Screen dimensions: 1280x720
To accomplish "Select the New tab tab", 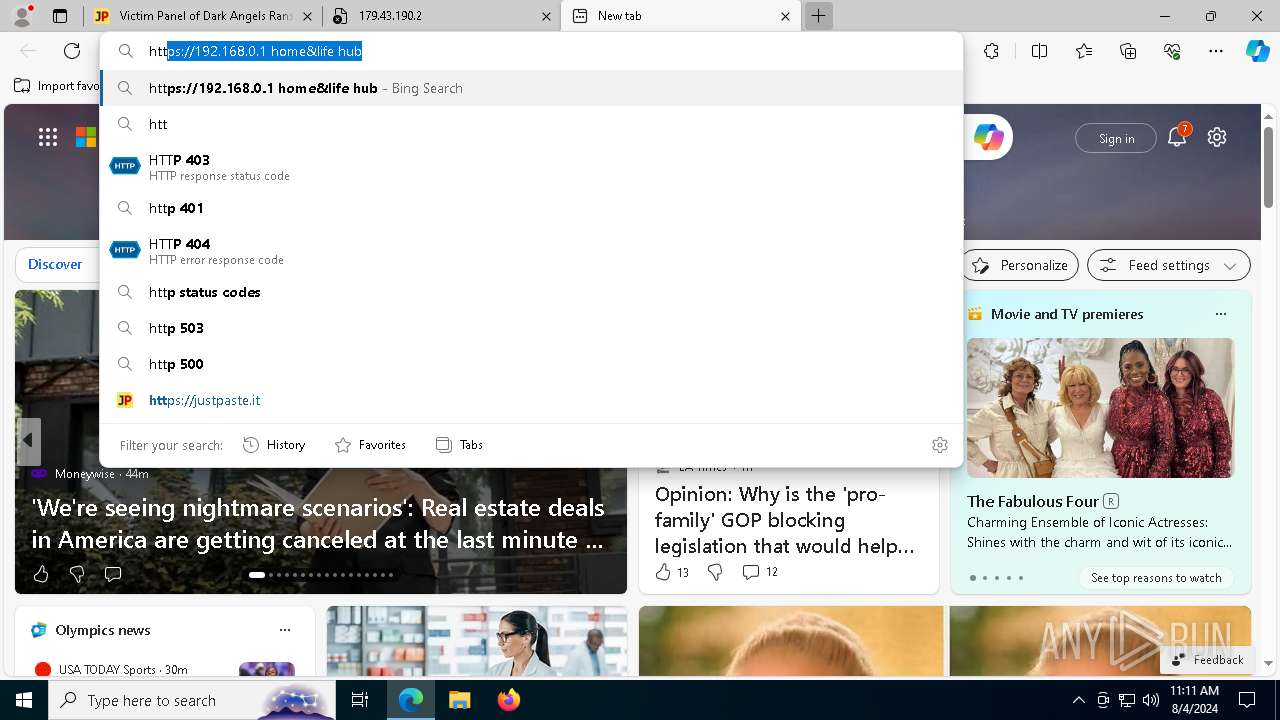I will point(680,16).
